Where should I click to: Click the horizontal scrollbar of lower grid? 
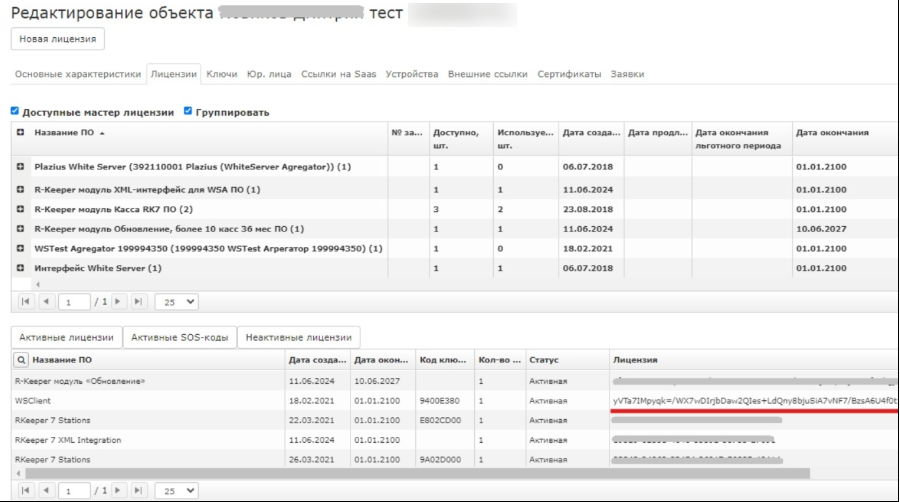[x=417, y=473]
